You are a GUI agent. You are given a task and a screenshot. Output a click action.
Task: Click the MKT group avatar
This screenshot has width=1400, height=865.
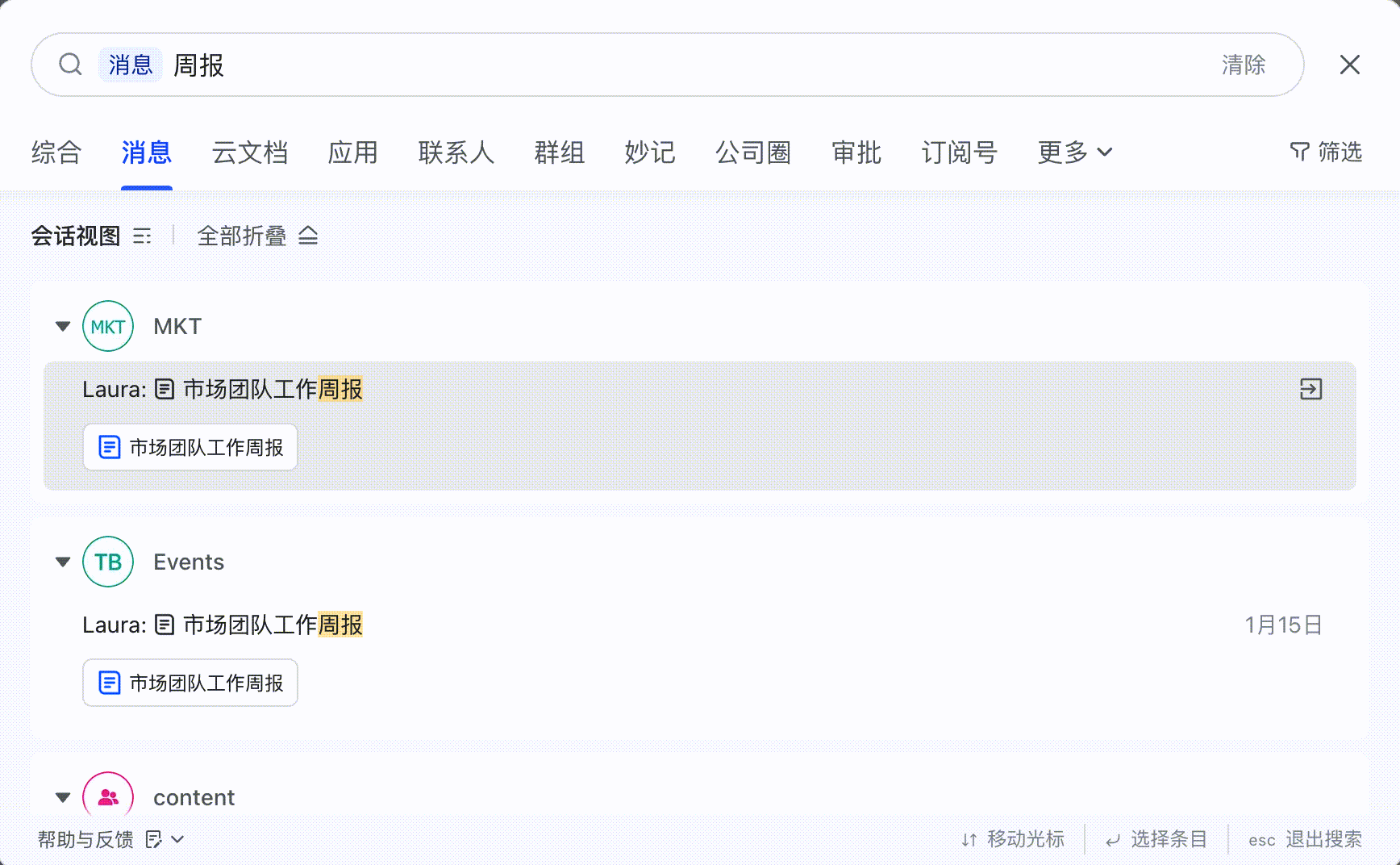click(x=108, y=326)
